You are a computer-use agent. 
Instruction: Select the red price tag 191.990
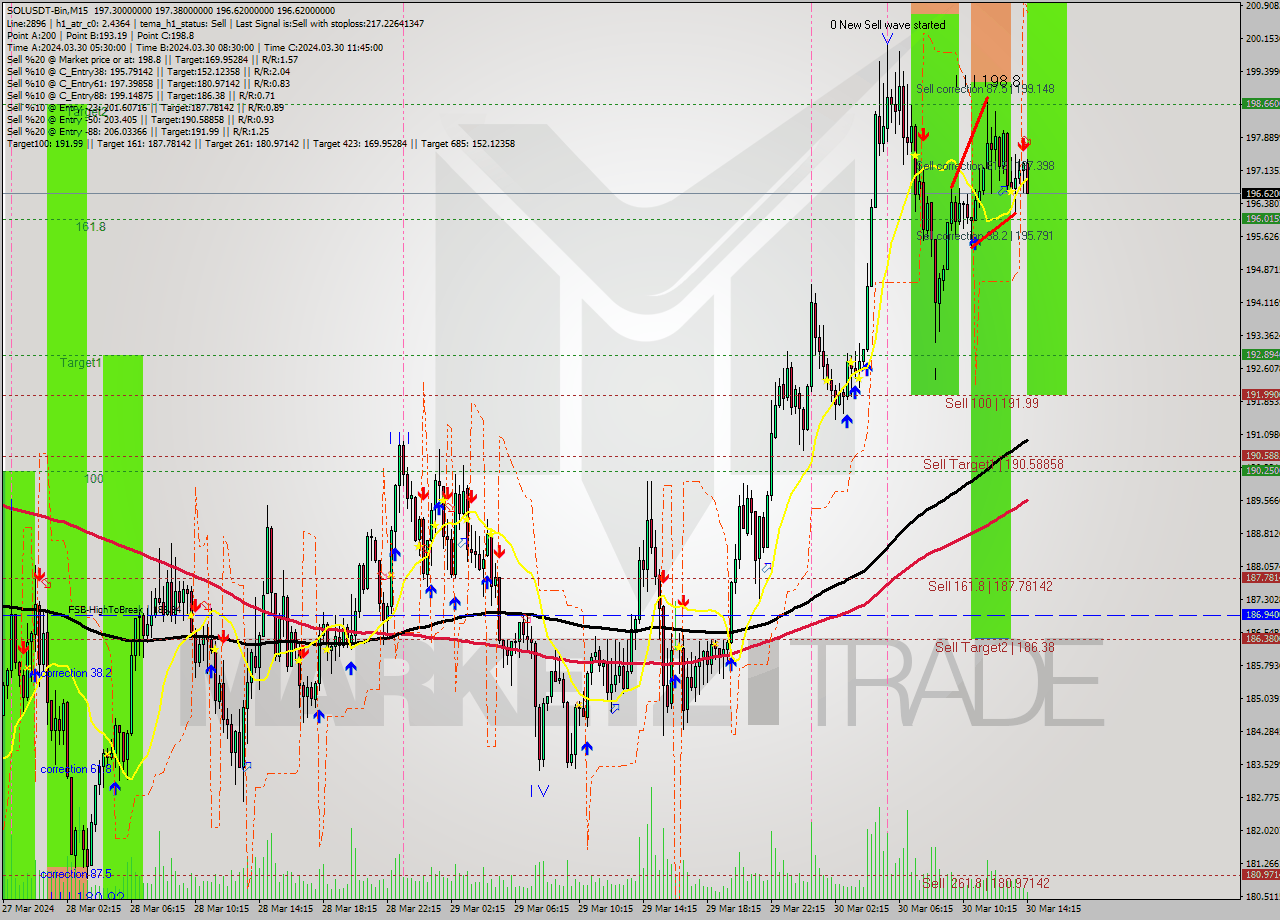(1260, 395)
